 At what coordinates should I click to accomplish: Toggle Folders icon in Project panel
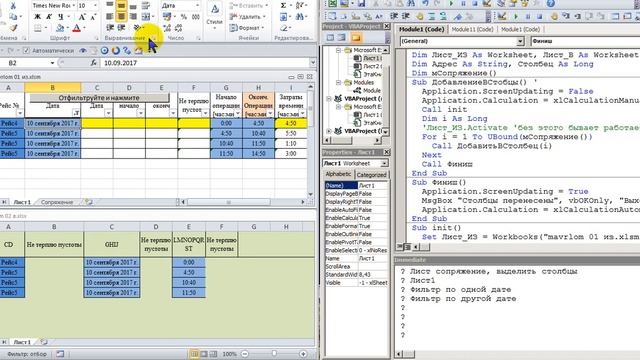(356, 38)
